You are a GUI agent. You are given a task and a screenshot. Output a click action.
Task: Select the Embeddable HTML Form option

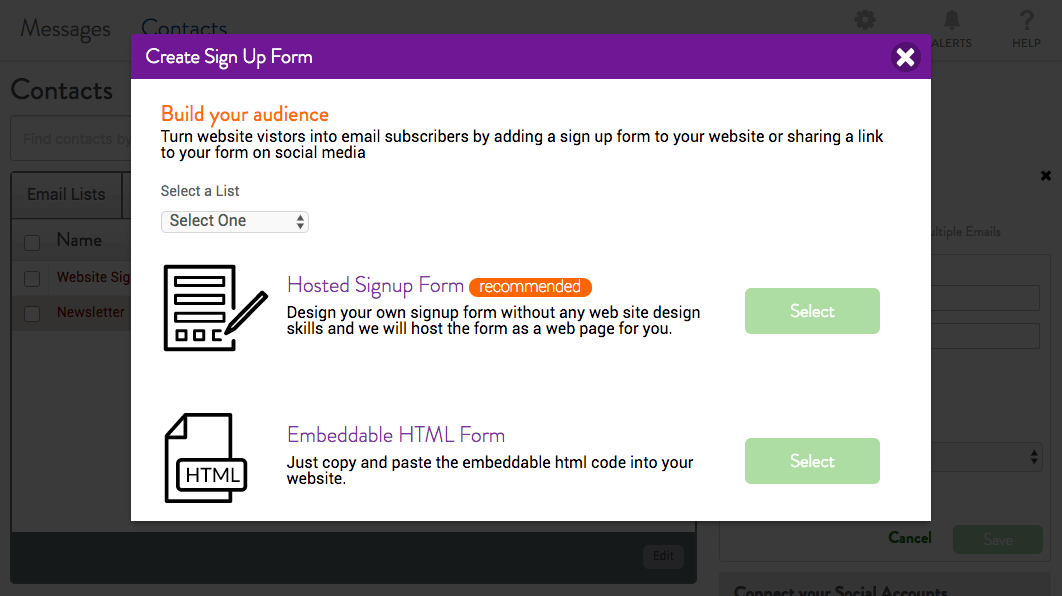click(x=812, y=461)
